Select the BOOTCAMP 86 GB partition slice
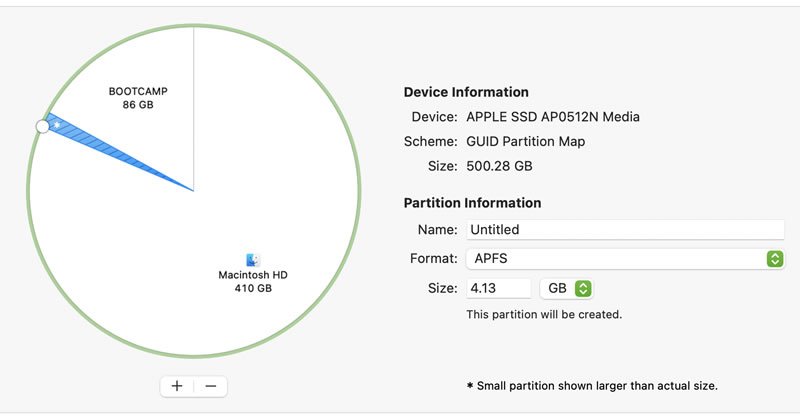 pyautogui.click(x=138, y=98)
